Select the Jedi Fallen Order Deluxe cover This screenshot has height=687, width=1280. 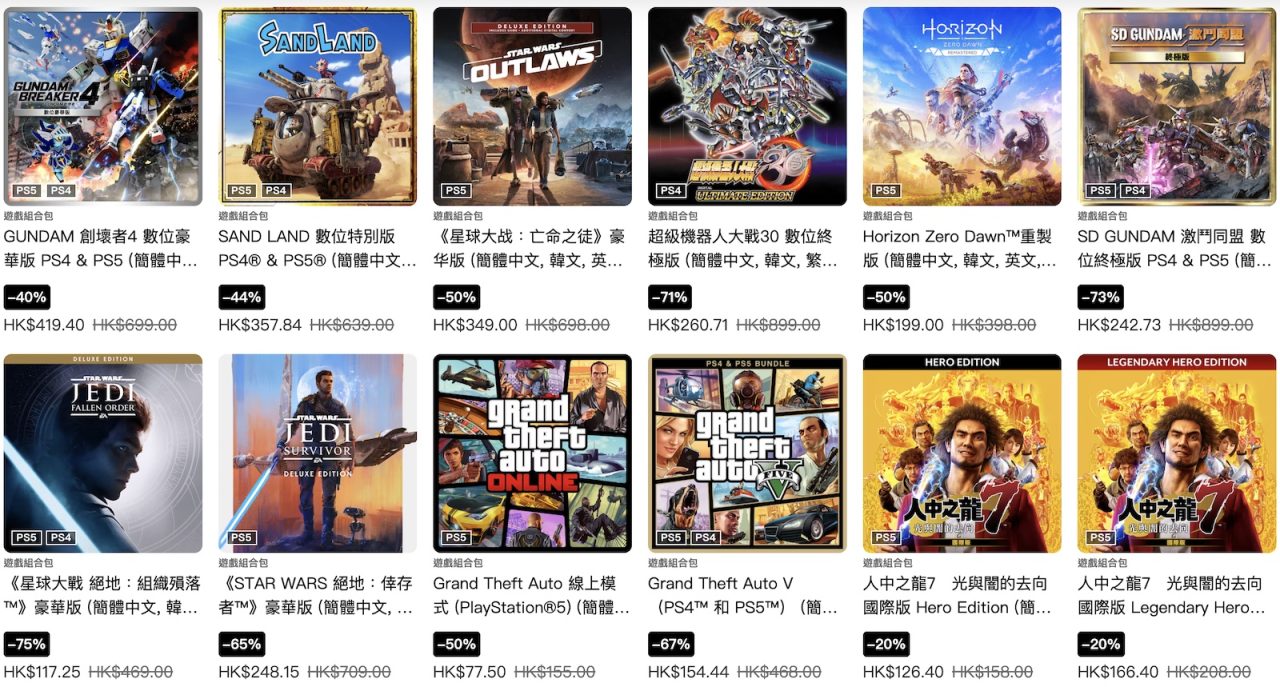point(103,453)
